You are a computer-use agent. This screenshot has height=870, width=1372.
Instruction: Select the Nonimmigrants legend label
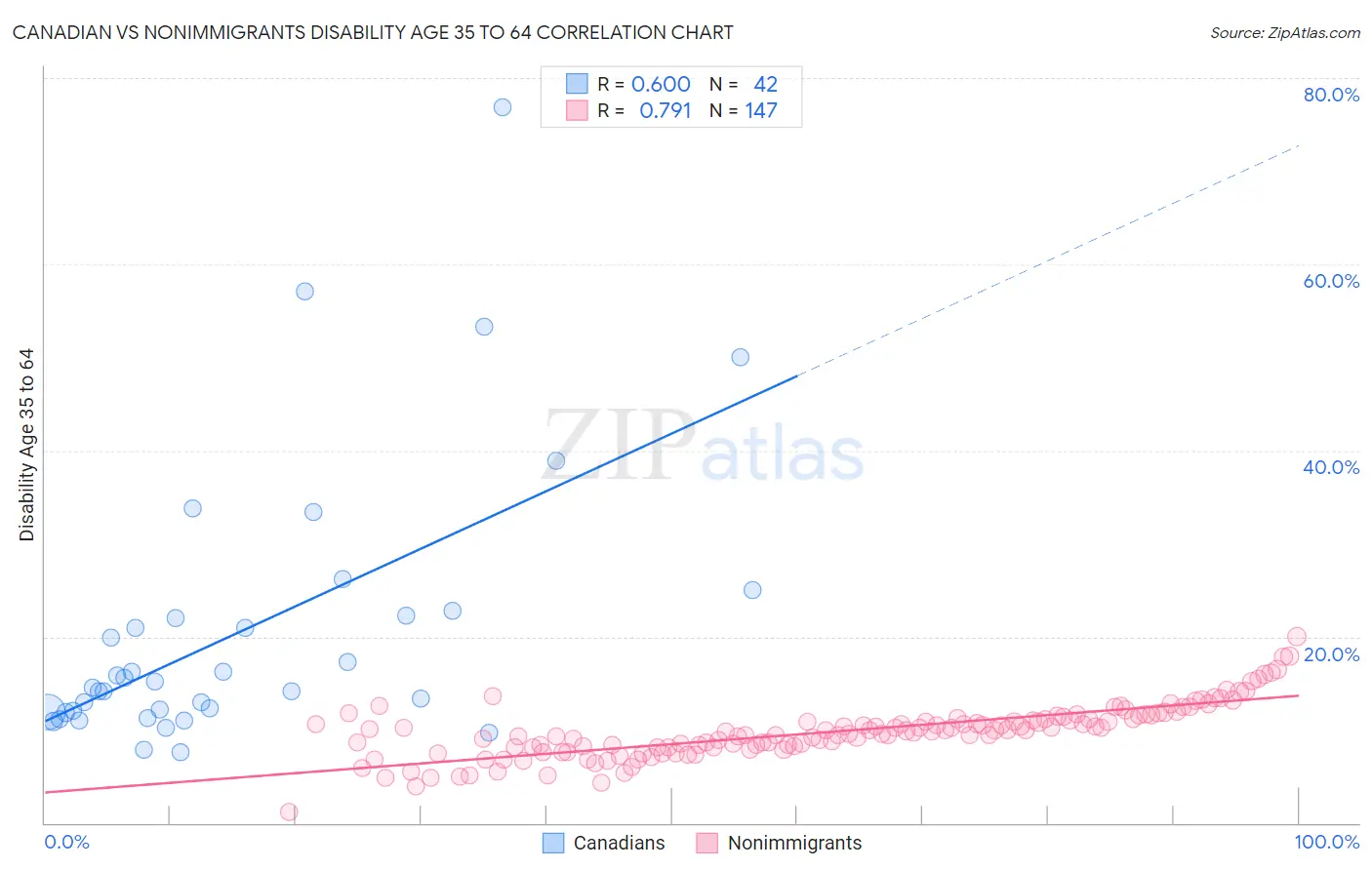(x=794, y=843)
